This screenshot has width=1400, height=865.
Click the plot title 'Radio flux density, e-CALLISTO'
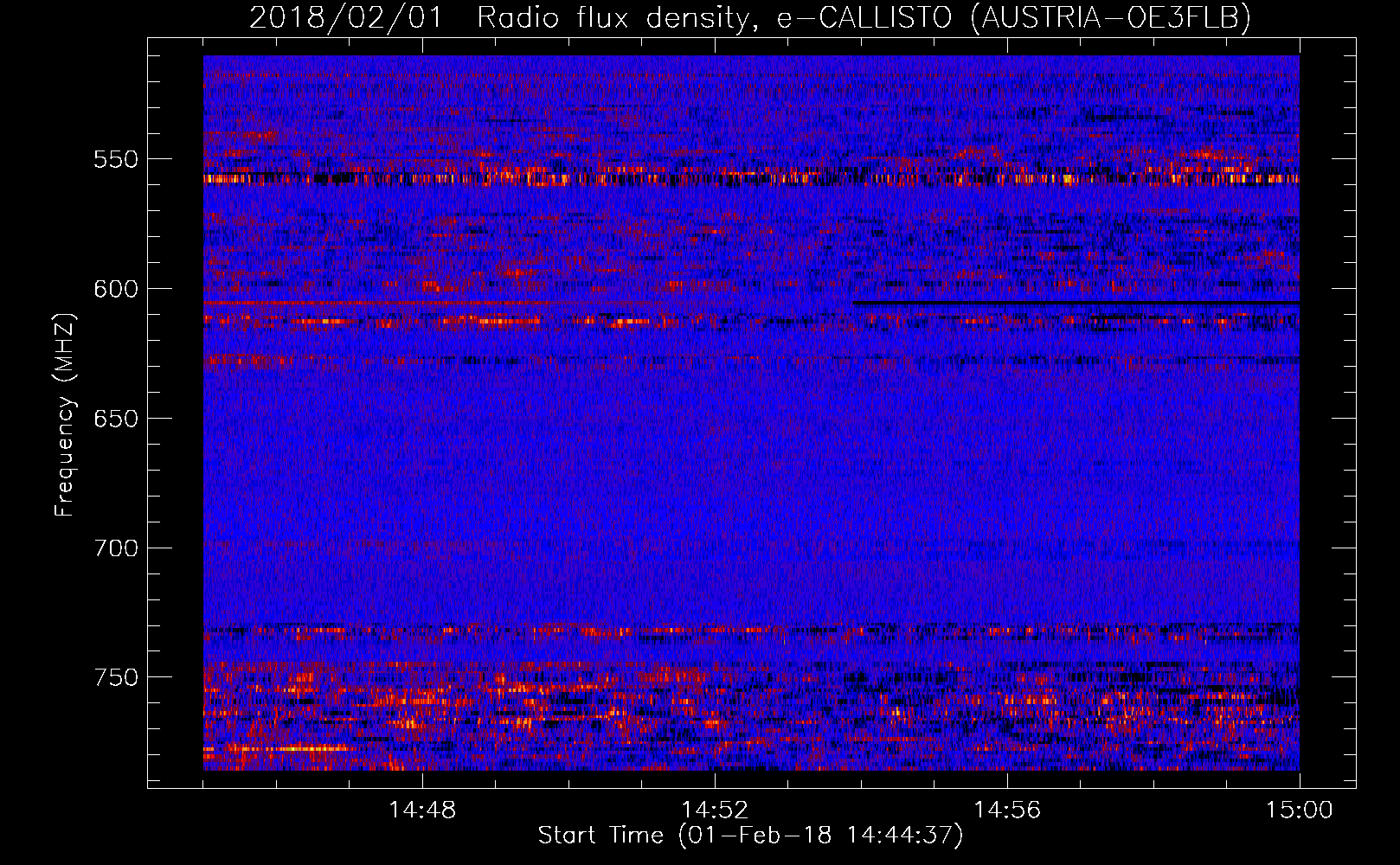pyautogui.click(x=715, y=17)
